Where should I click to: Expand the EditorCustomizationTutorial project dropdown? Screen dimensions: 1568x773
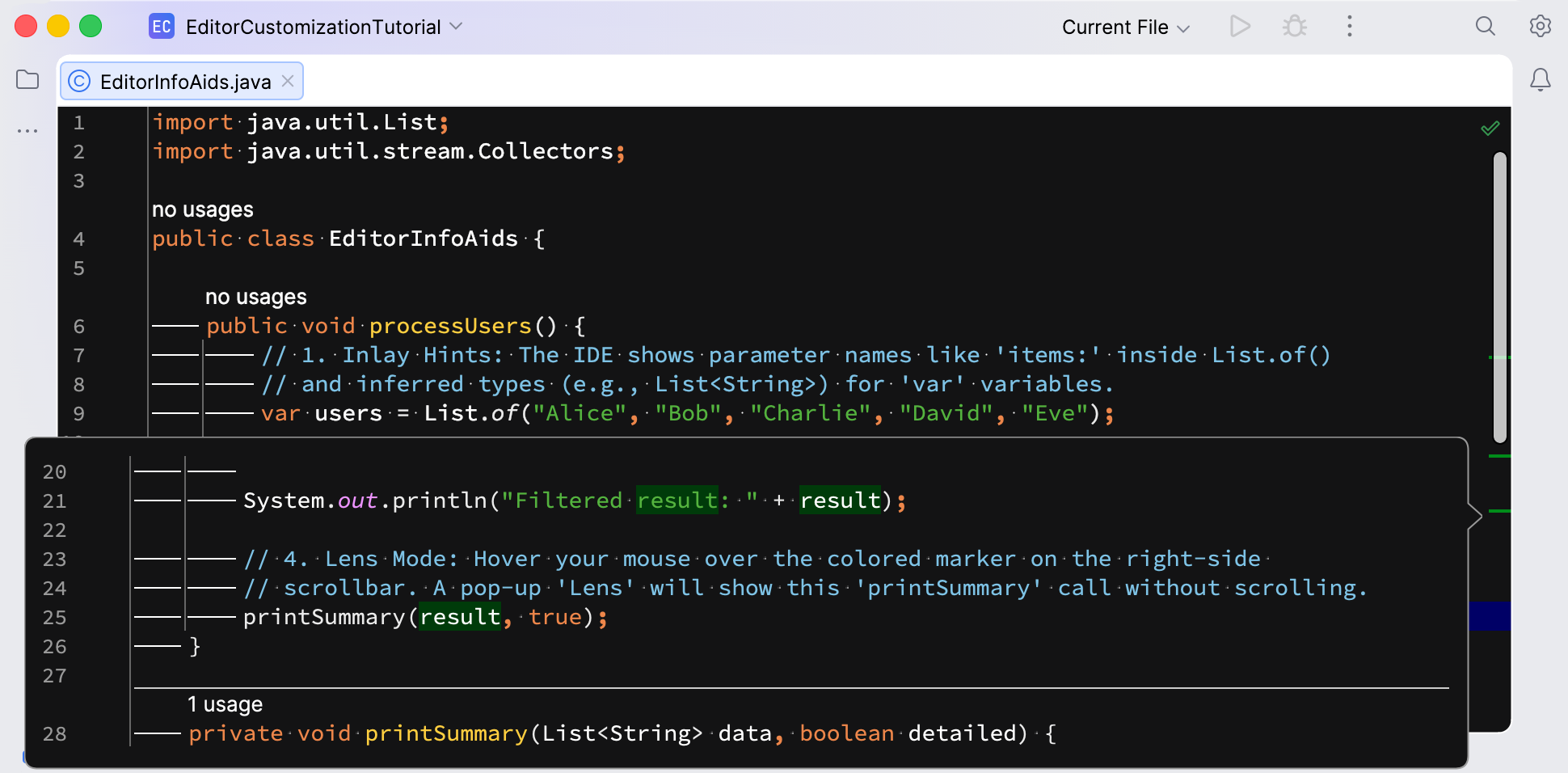[324, 27]
